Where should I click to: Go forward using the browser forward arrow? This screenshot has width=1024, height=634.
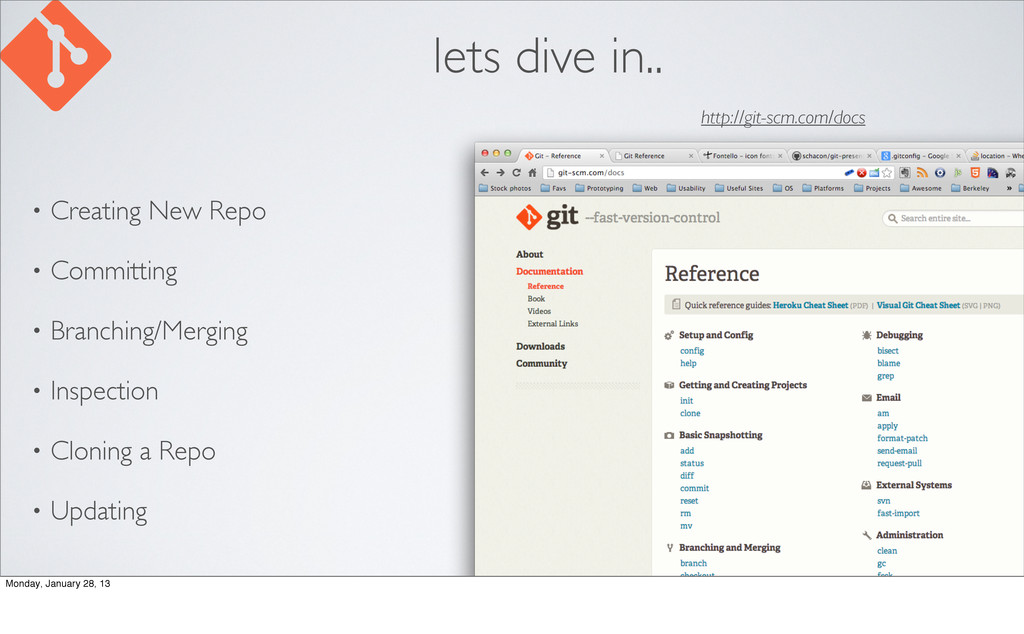pyautogui.click(x=500, y=172)
